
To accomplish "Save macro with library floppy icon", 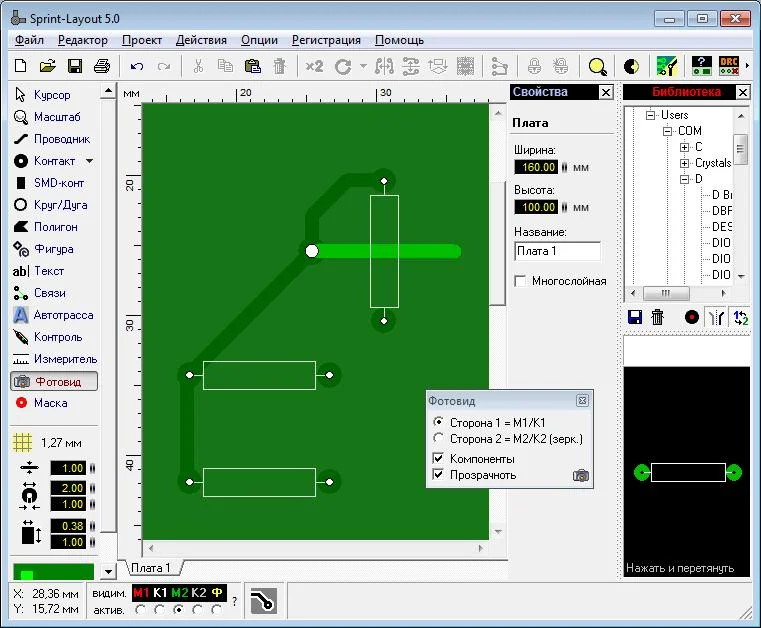I will coord(635,317).
